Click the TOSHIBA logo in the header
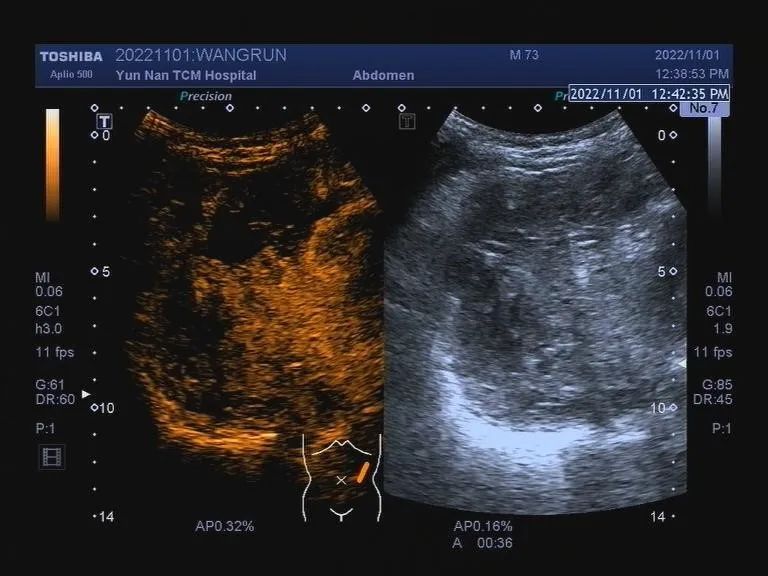This screenshot has height=576, width=768. click(72, 57)
